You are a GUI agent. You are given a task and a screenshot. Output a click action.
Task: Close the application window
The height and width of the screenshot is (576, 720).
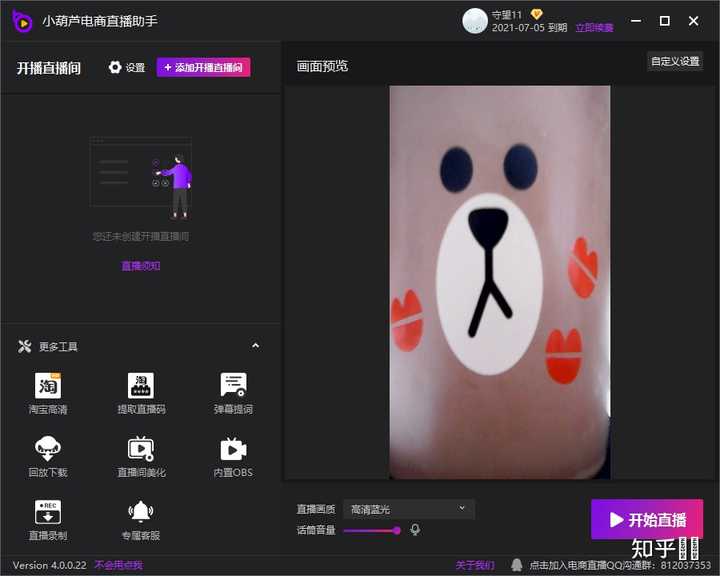(x=693, y=21)
